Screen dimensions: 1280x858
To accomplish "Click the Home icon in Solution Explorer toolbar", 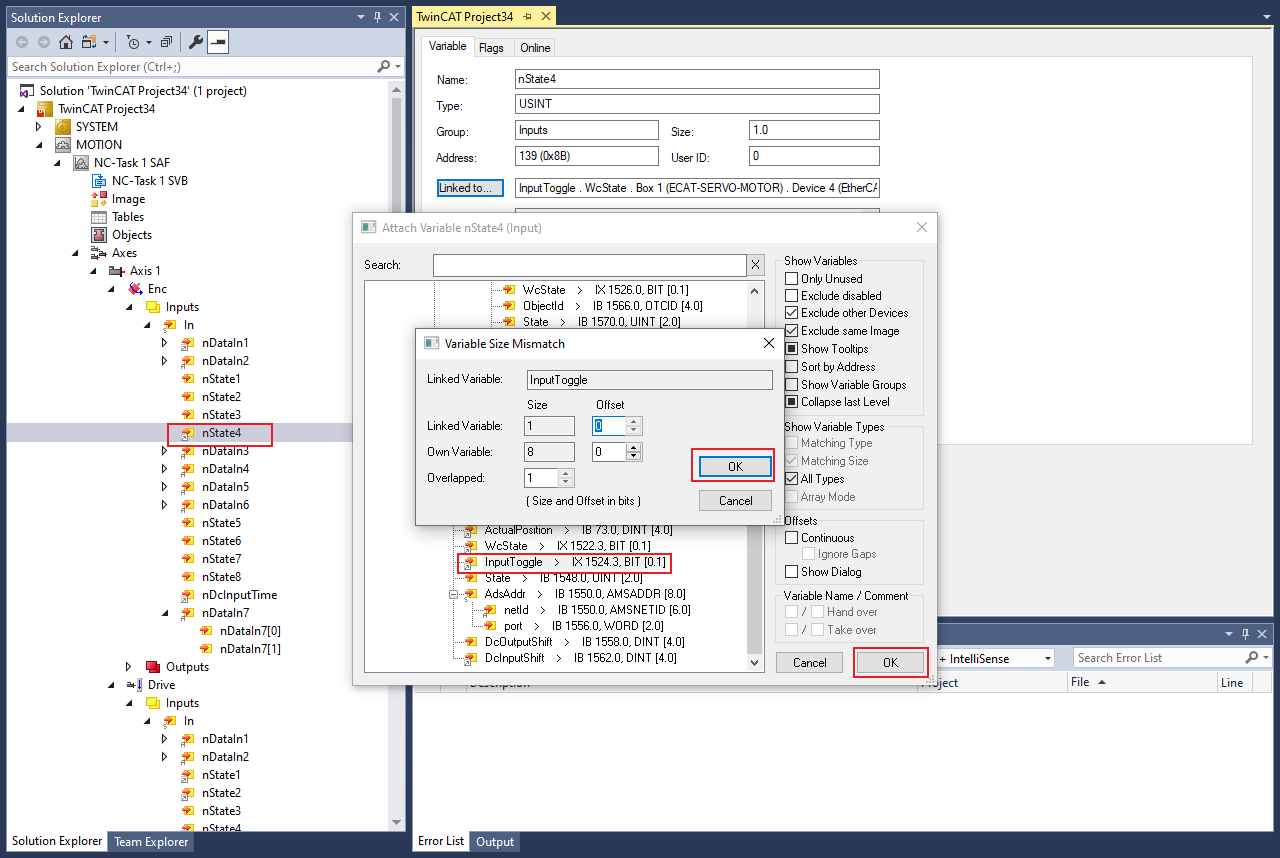I will point(66,42).
